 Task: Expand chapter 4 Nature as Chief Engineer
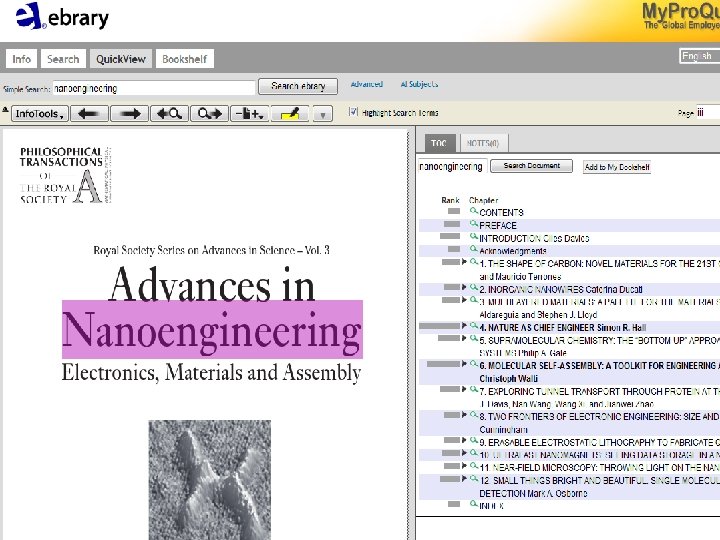coord(464,326)
